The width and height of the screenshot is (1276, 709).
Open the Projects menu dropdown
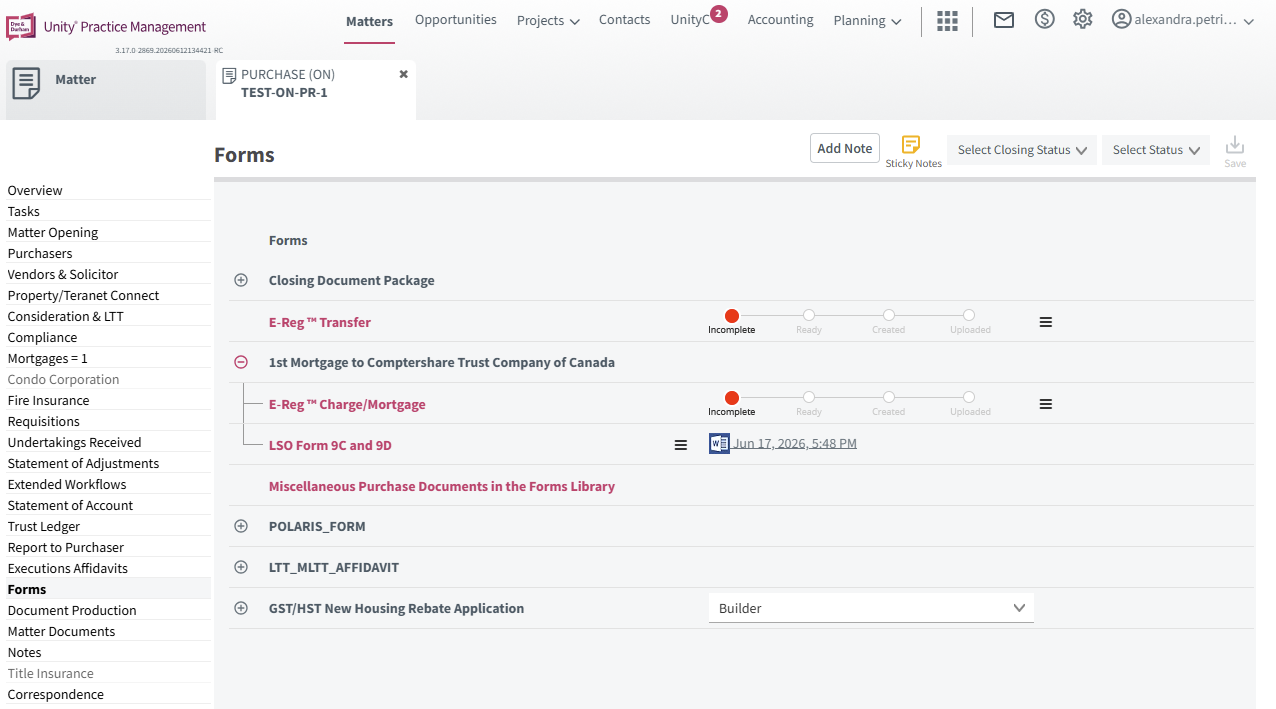click(x=548, y=20)
